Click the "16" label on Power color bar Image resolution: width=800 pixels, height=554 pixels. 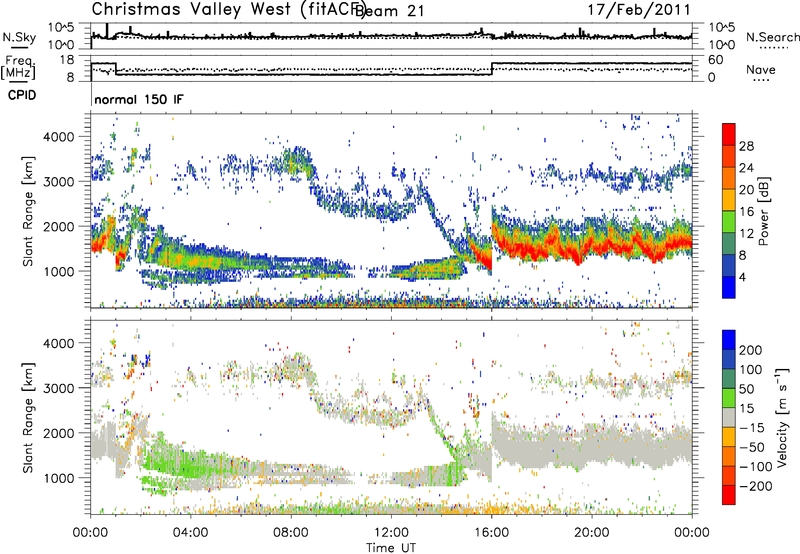746,212
